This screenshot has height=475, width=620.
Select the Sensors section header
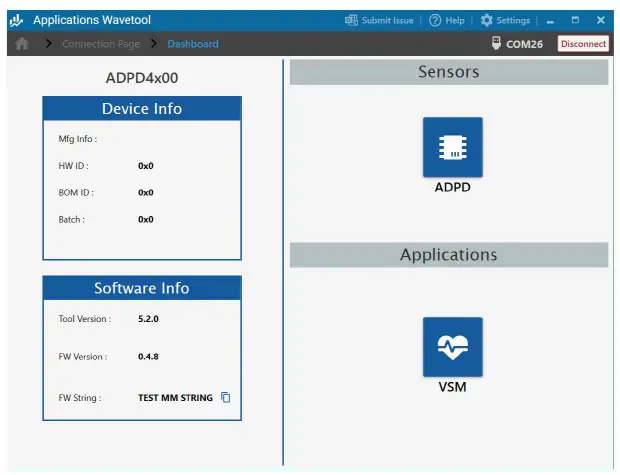448,72
